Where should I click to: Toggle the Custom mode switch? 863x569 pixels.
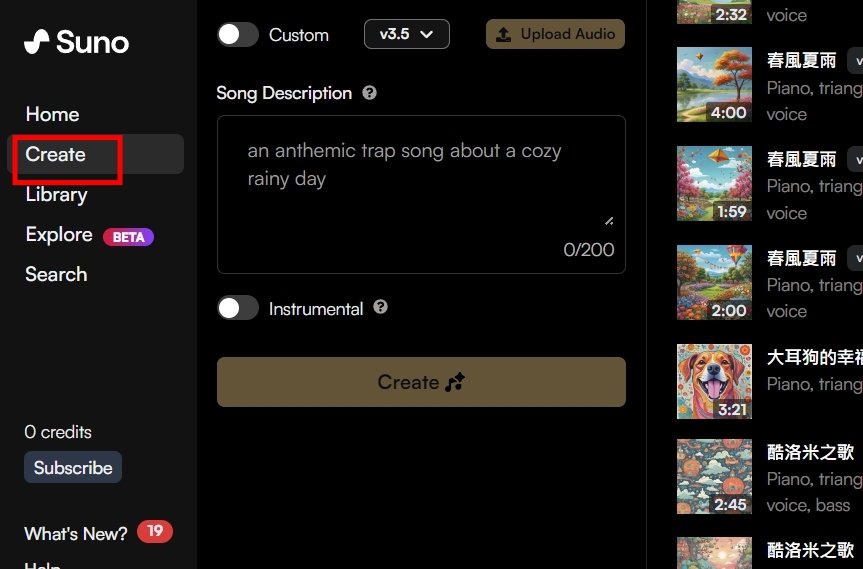pos(238,35)
